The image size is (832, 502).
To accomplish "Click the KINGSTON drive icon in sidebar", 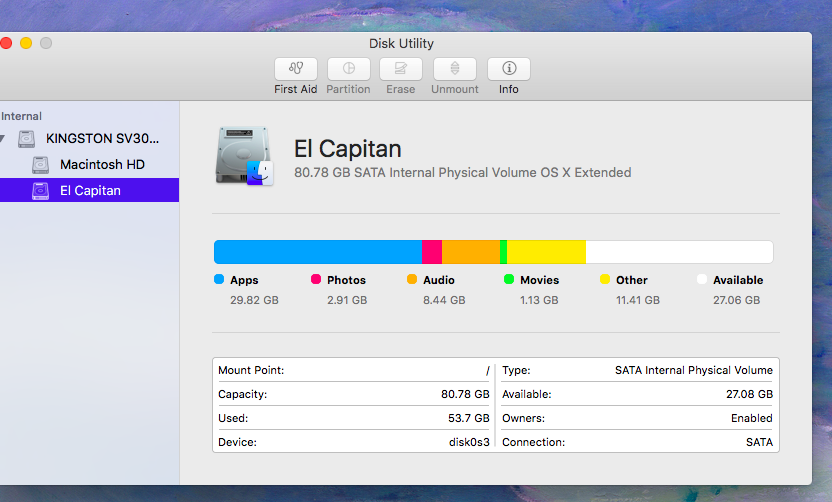I will [x=27, y=139].
